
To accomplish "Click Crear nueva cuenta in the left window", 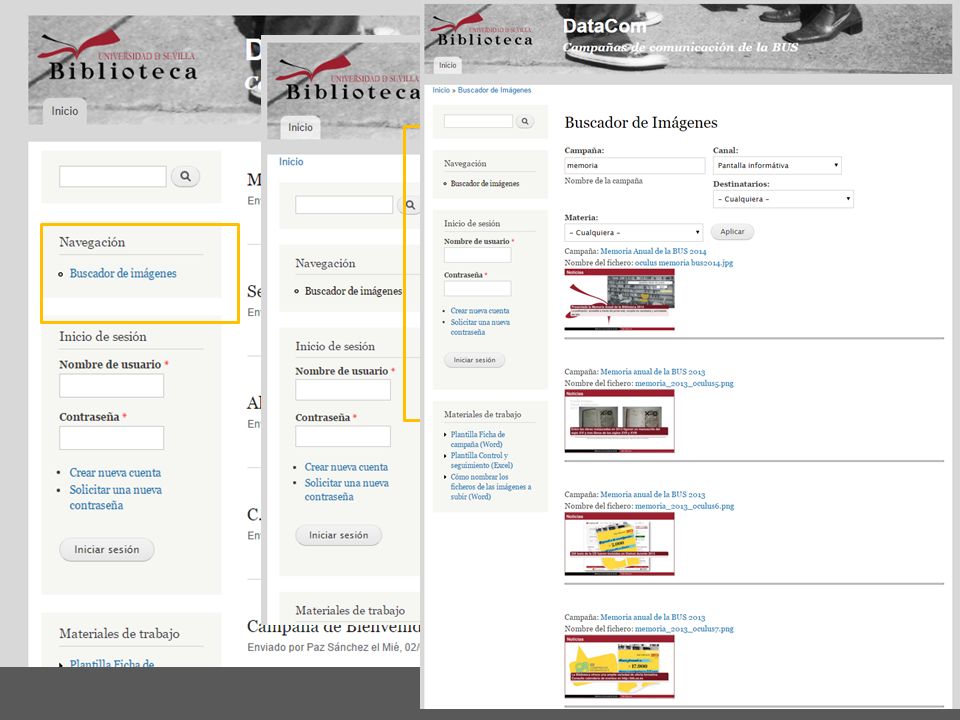I will point(115,473).
